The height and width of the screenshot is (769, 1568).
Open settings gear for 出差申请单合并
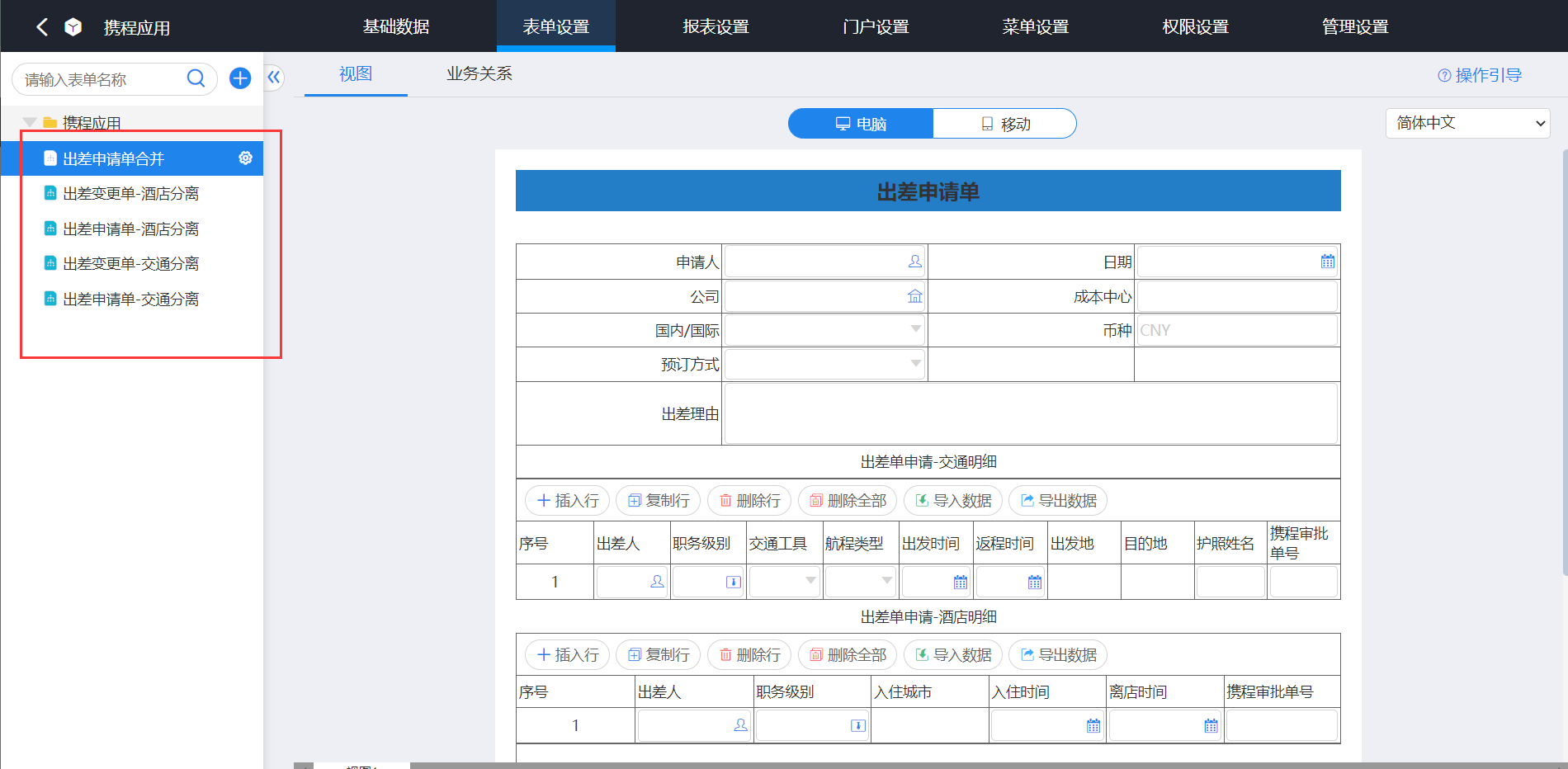click(x=245, y=158)
